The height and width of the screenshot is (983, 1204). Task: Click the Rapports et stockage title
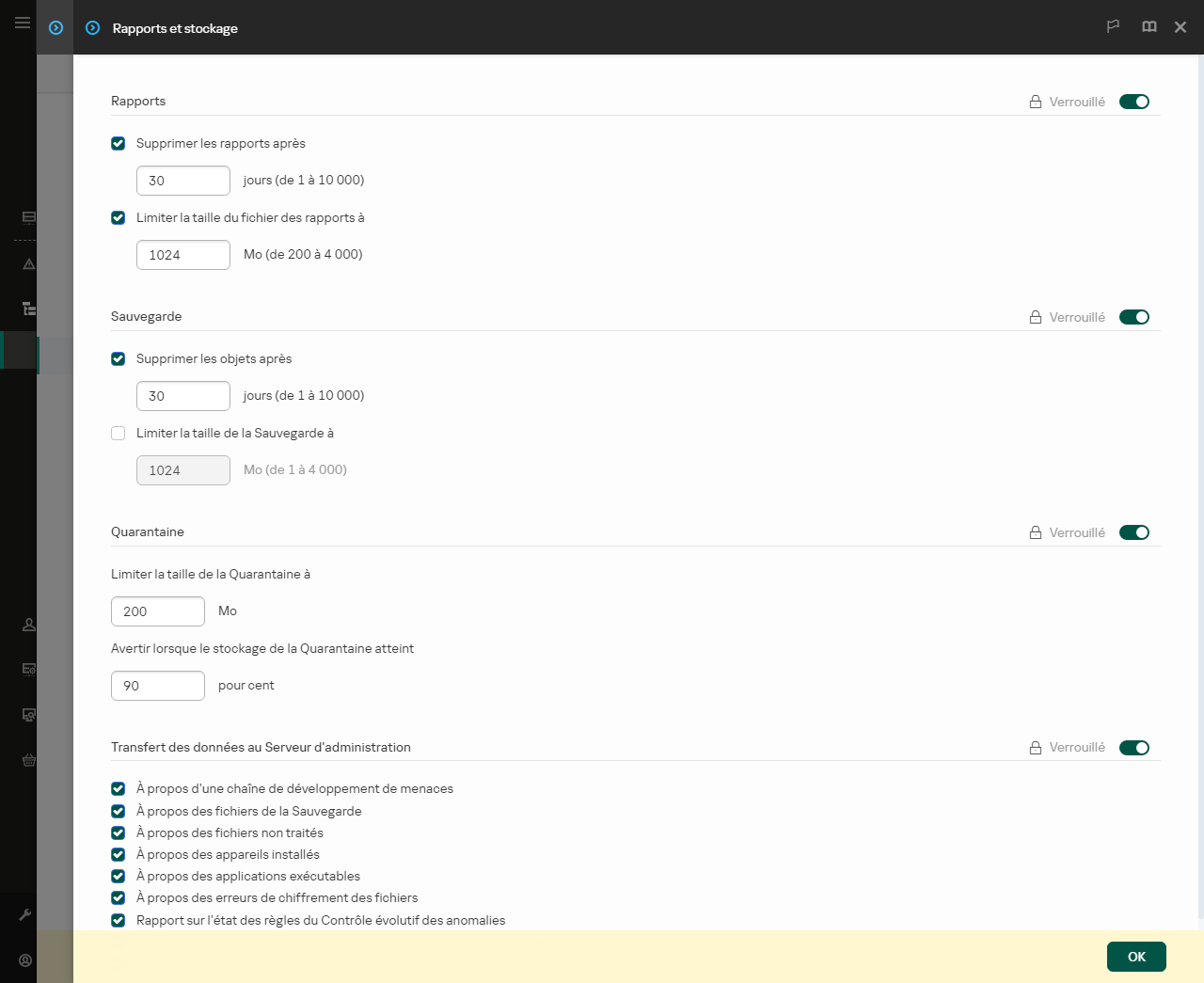point(175,28)
